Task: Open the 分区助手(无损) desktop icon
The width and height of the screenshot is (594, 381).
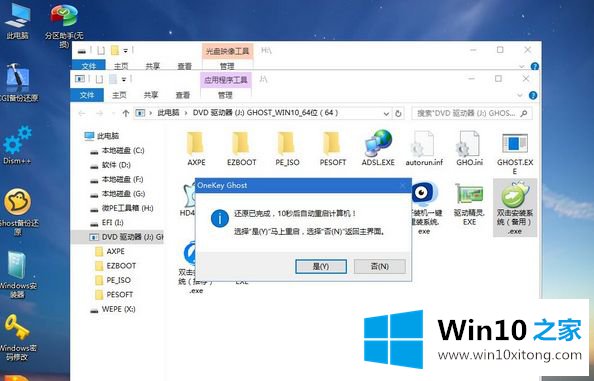Action: pyautogui.click(x=64, y=25)
